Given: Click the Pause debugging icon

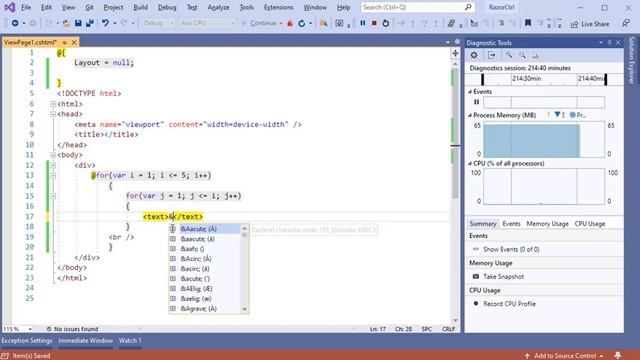Looking at the screenshot, I should pos(362,23).
